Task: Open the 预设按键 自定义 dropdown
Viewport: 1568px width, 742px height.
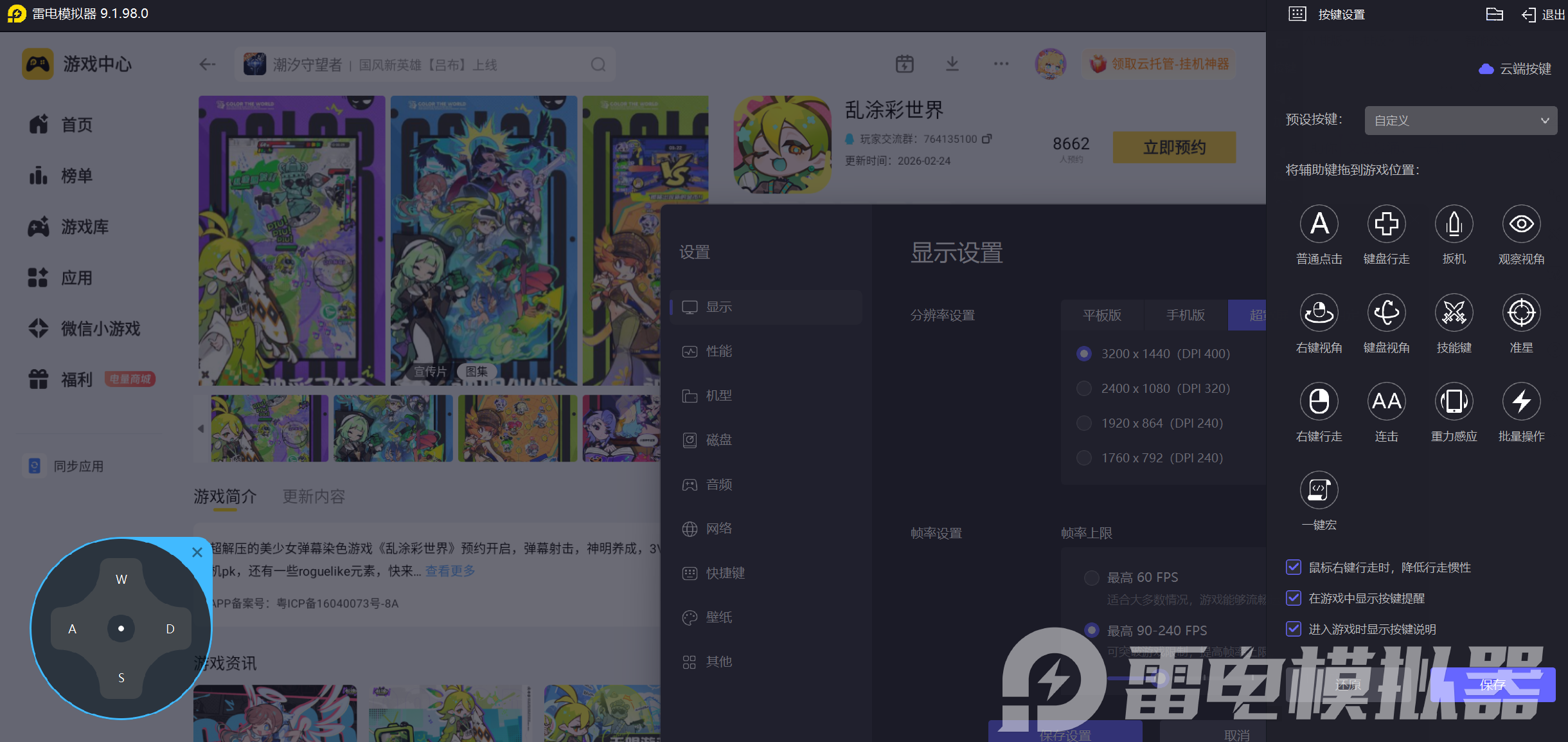Action: (1460, 121)
